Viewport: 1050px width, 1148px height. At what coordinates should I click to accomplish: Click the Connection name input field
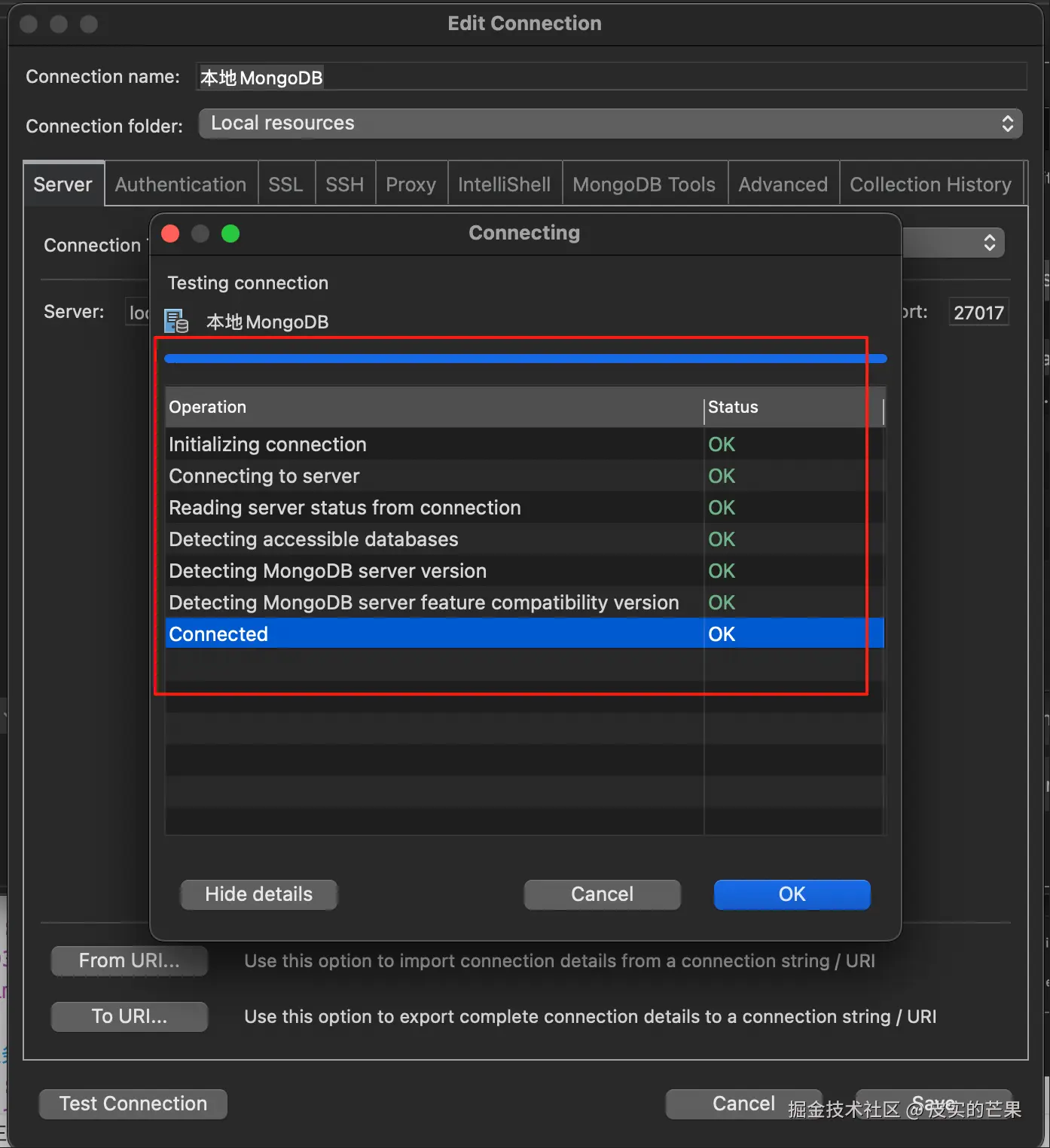click(612, 77)
